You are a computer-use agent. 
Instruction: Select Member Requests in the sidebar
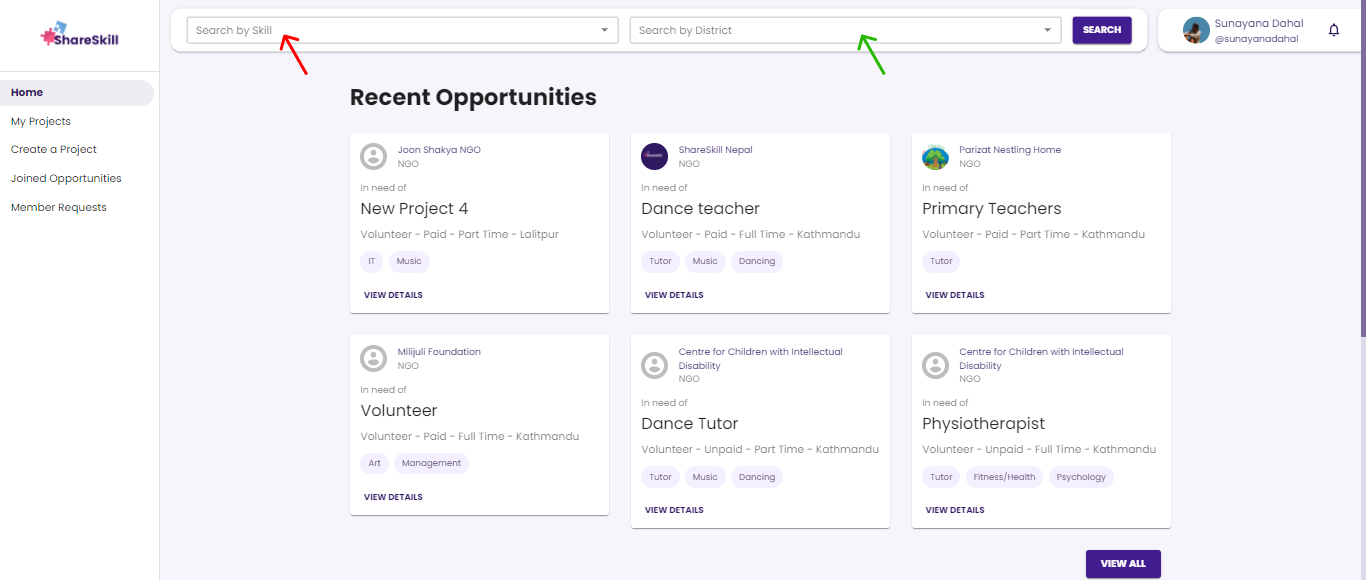coord(59,207)
